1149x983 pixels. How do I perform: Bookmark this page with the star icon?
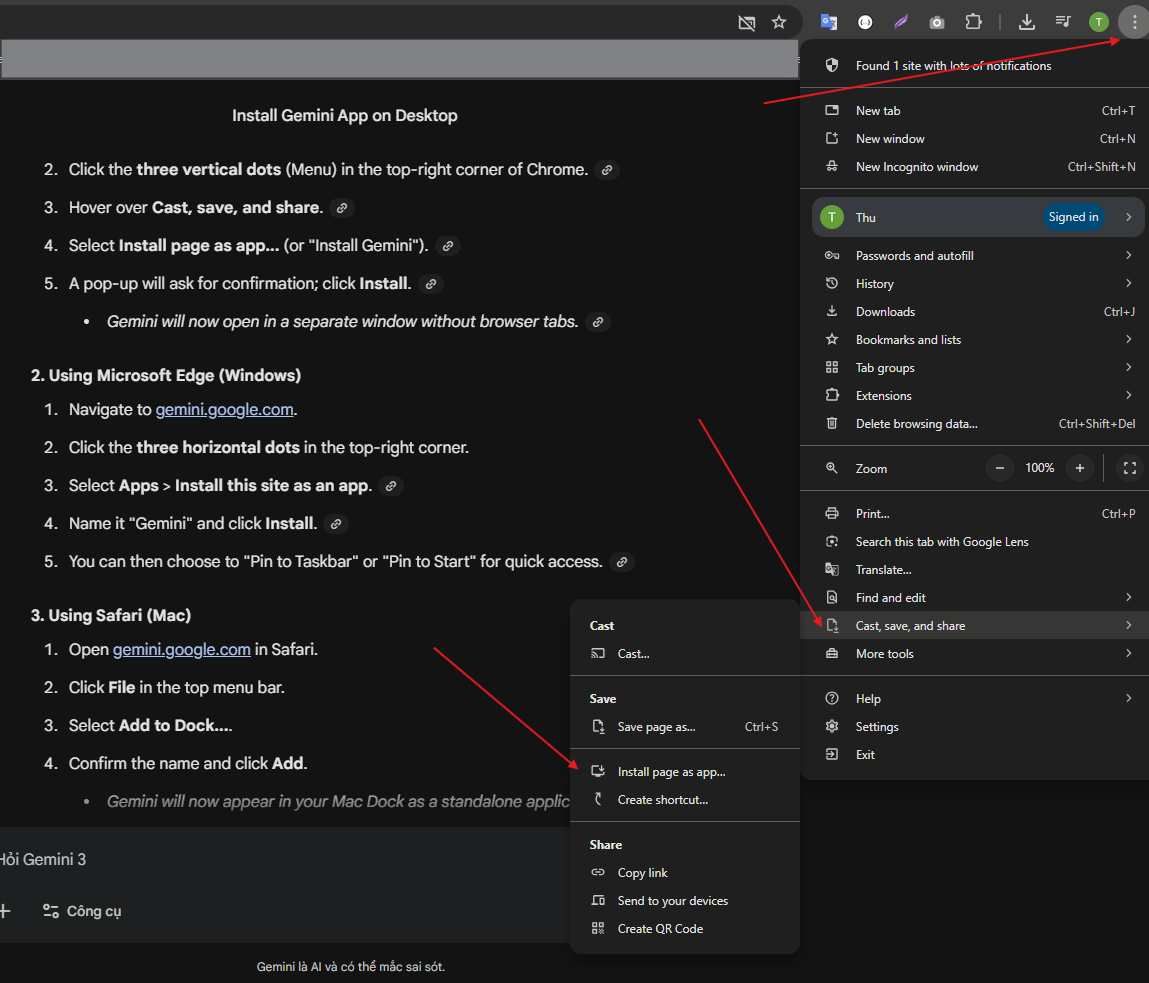779,22
